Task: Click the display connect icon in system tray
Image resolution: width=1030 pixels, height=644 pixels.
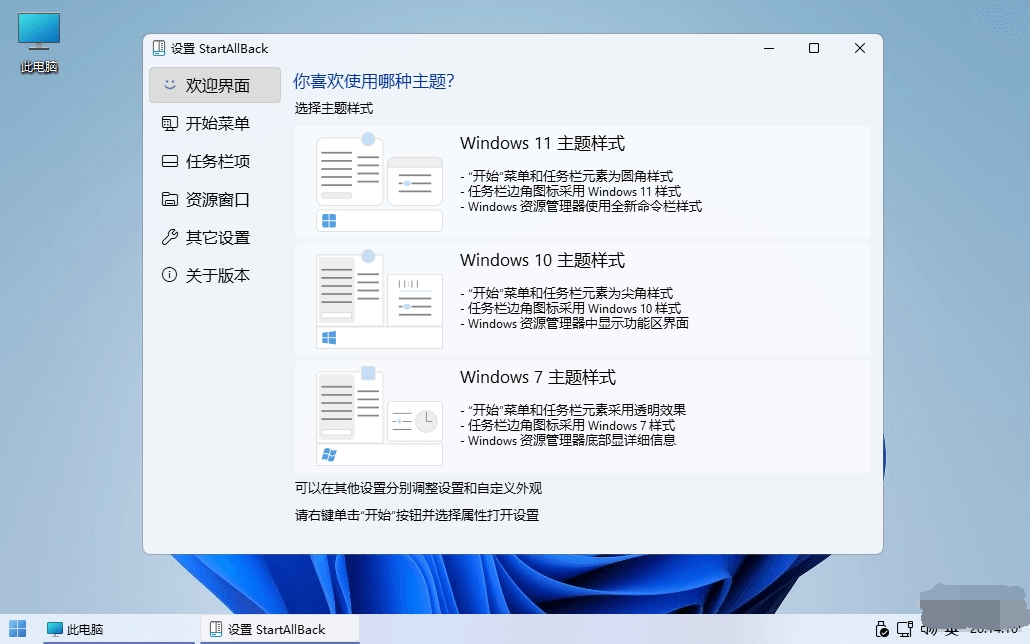Action: (x=904, y=630)
